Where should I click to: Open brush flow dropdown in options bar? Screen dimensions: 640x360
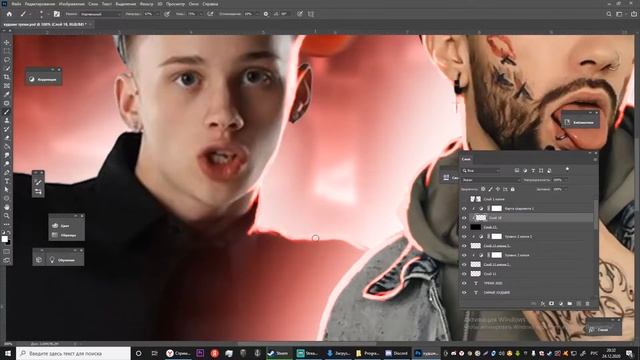coord(201,14)
